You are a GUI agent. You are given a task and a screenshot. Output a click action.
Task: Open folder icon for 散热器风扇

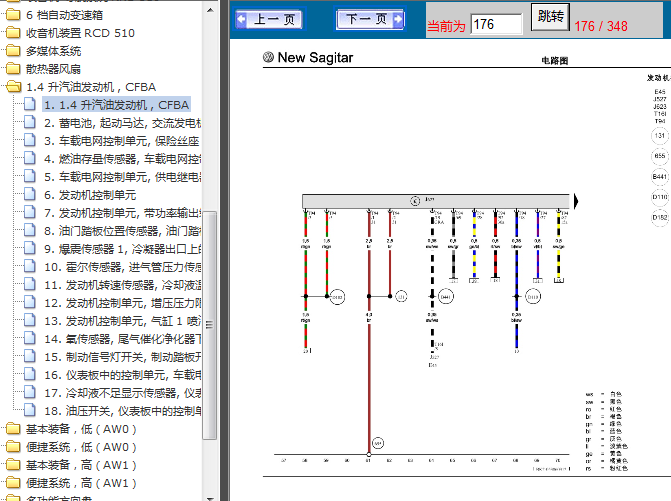13,69
